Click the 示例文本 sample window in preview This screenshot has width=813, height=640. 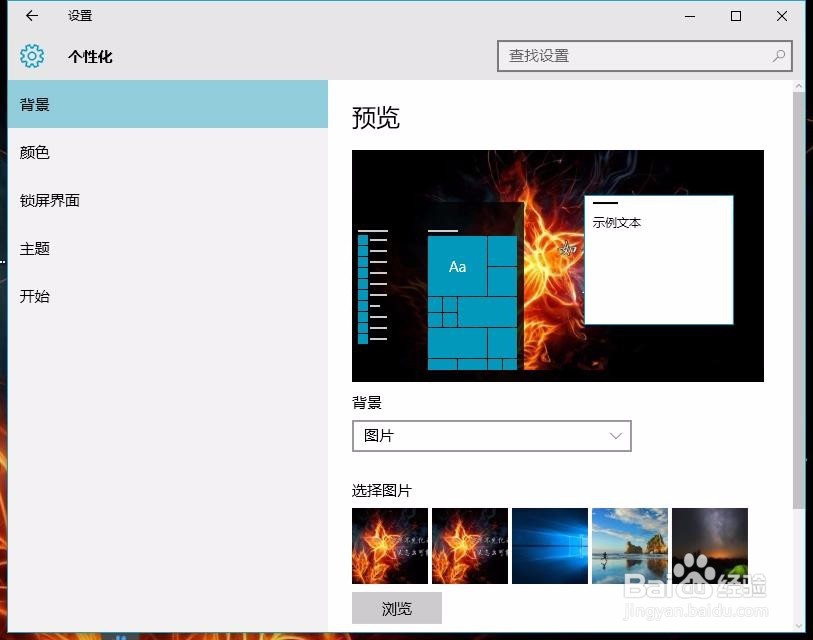click(658, 258)
